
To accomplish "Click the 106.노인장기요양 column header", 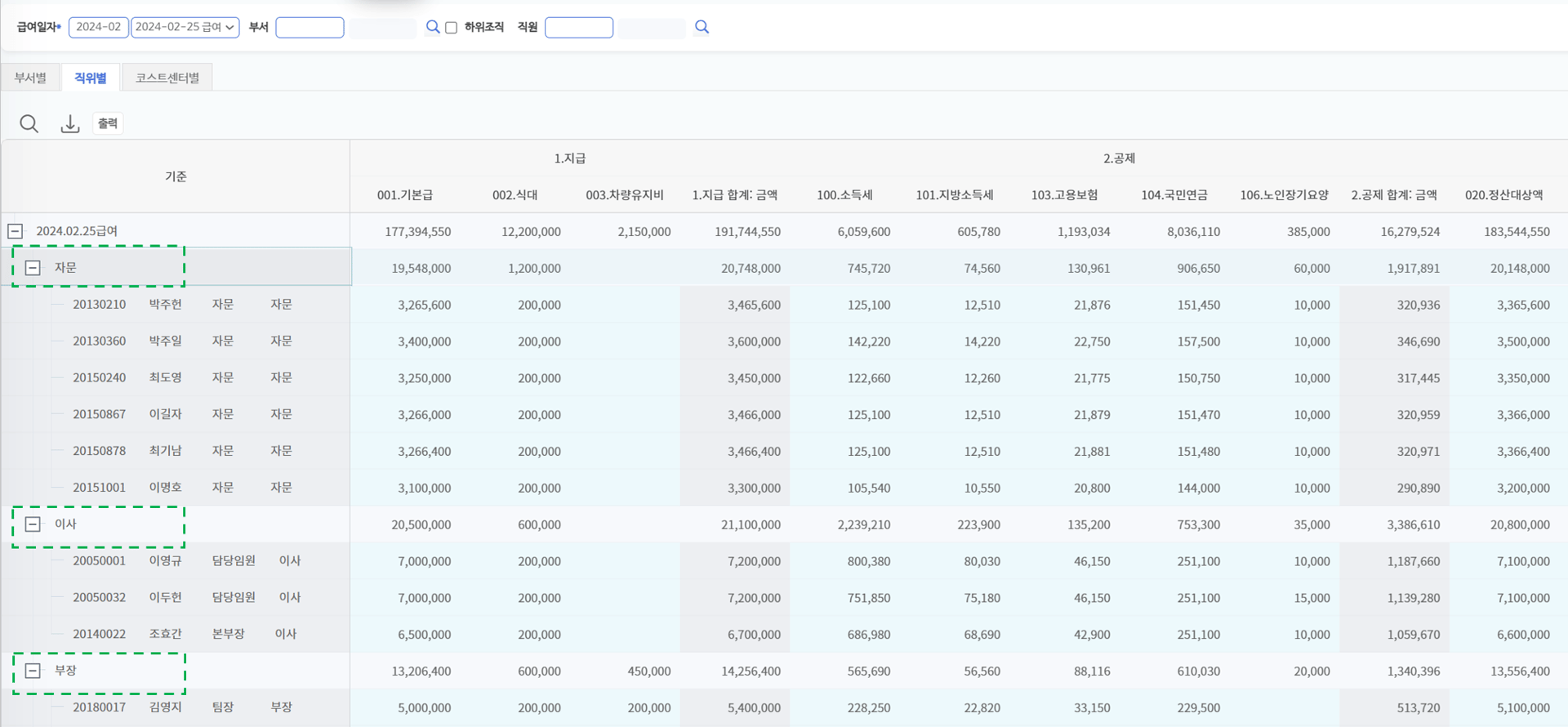I will coord(1284,195).
